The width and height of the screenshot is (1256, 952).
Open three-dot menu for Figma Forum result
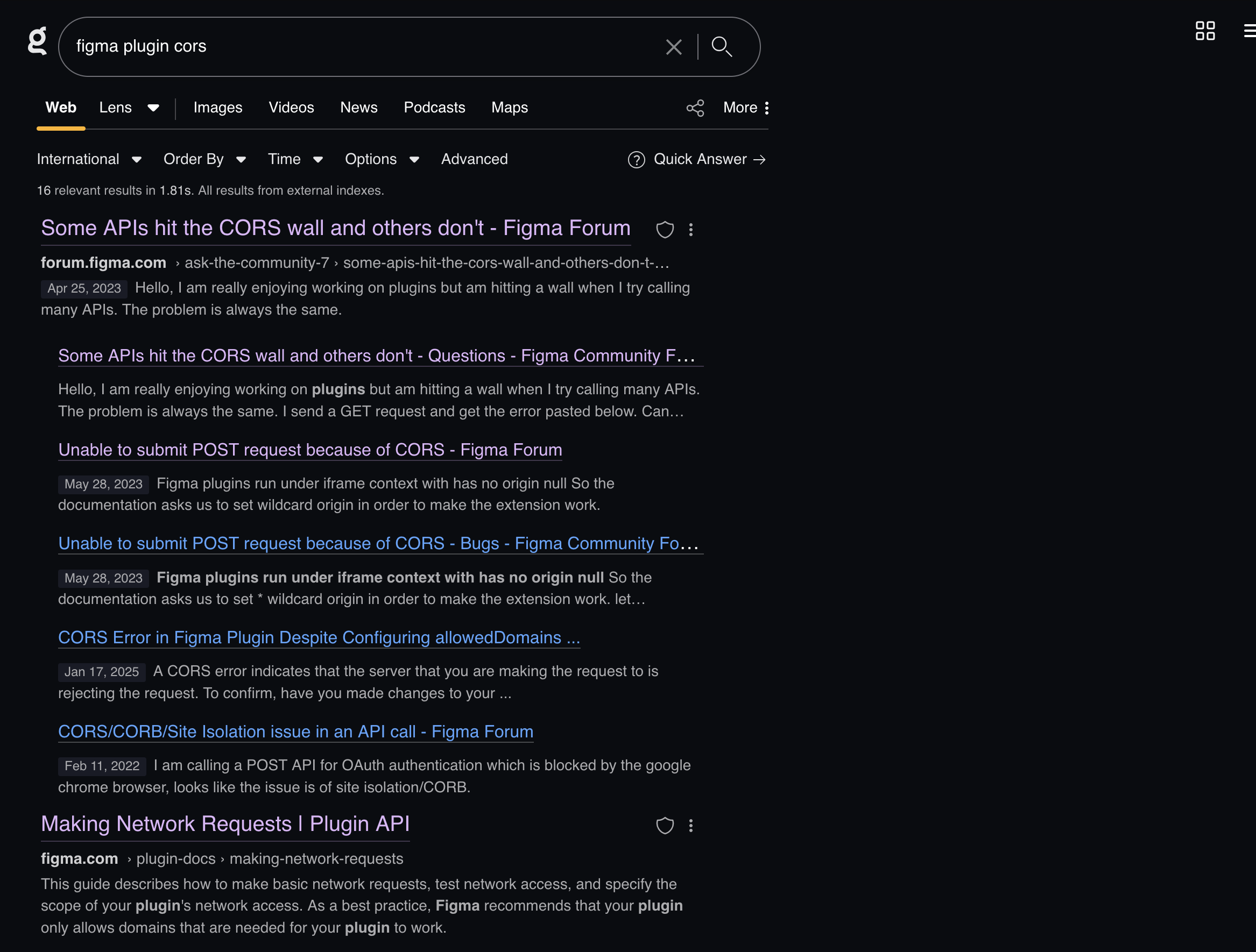pyautogui.click(x=691, y=230)
